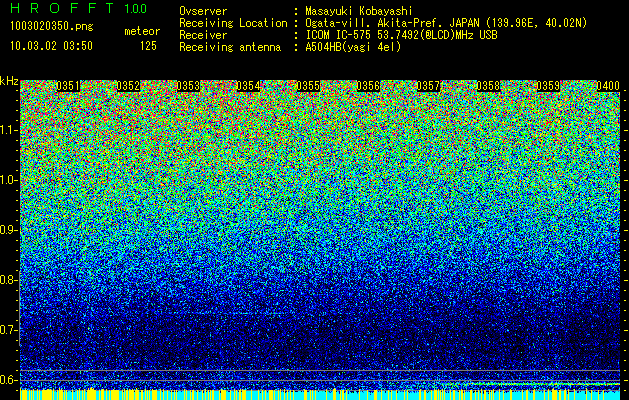Click the 0359 time marker

[548, 86]
